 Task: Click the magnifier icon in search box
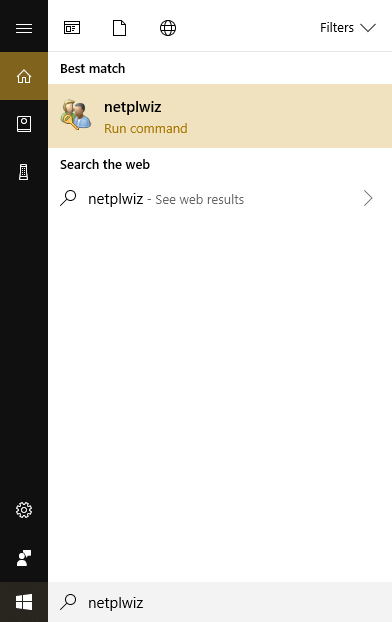tap(68, 601)
